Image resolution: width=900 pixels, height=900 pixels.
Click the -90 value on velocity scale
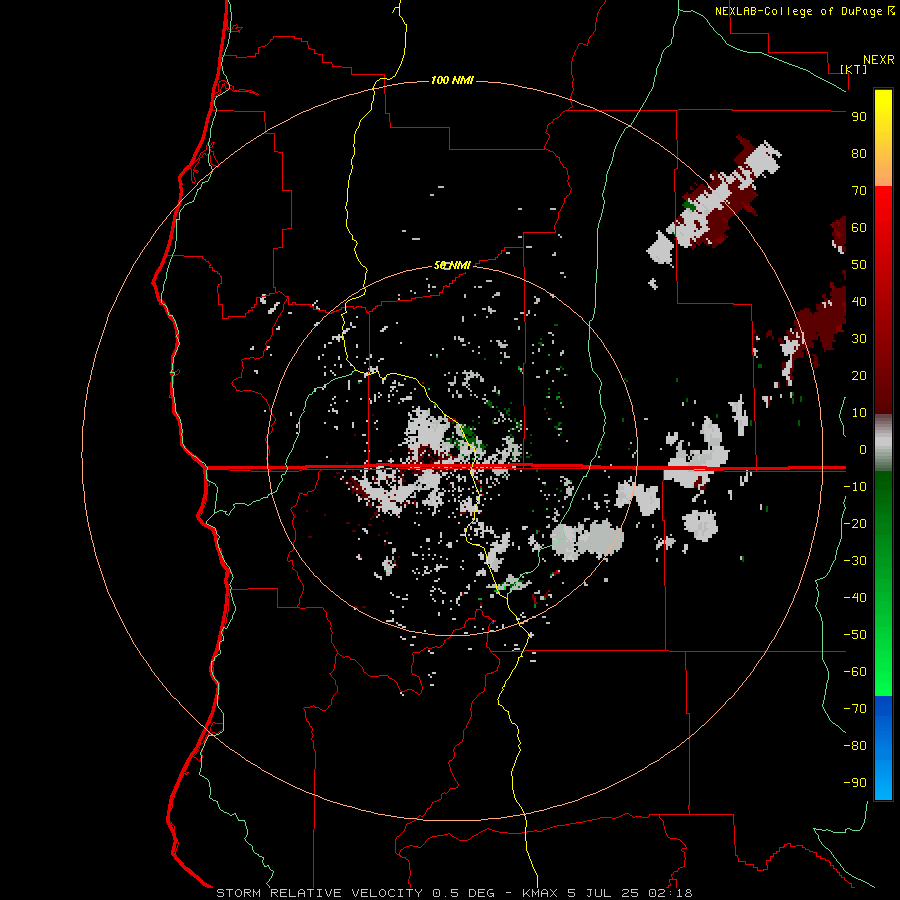[855, 783]
